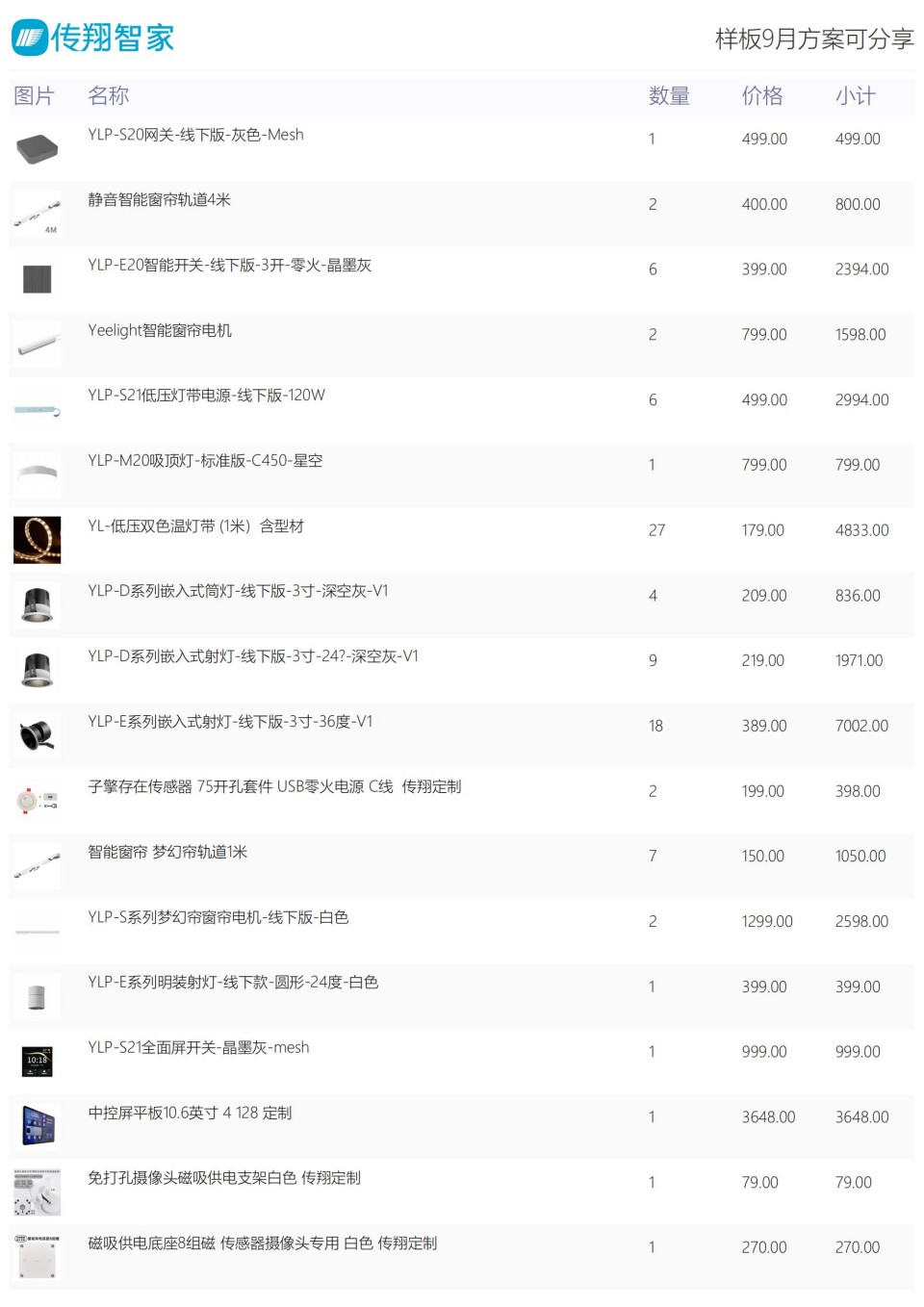924x1307 pixels.
Task: Open the 10.6-inch control tablet image
Action: click(x=38, y=1126)
